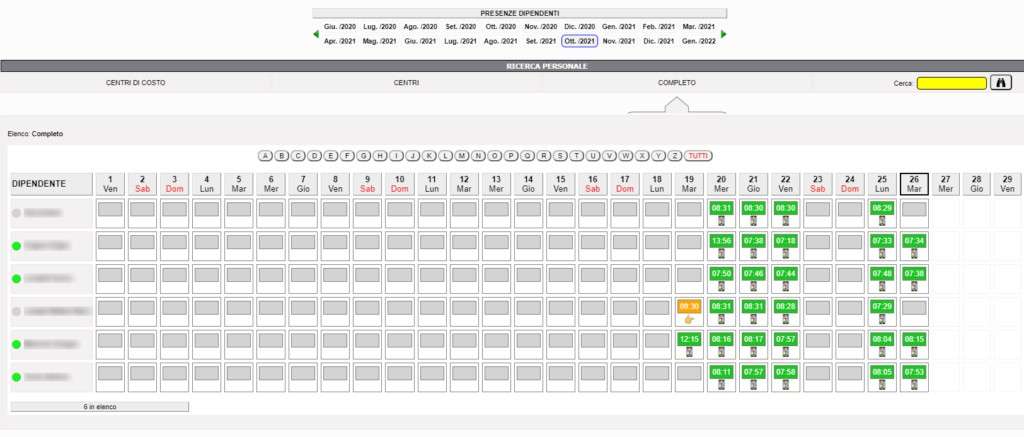Select month Dic. /2020

click(x=580, y=27)
